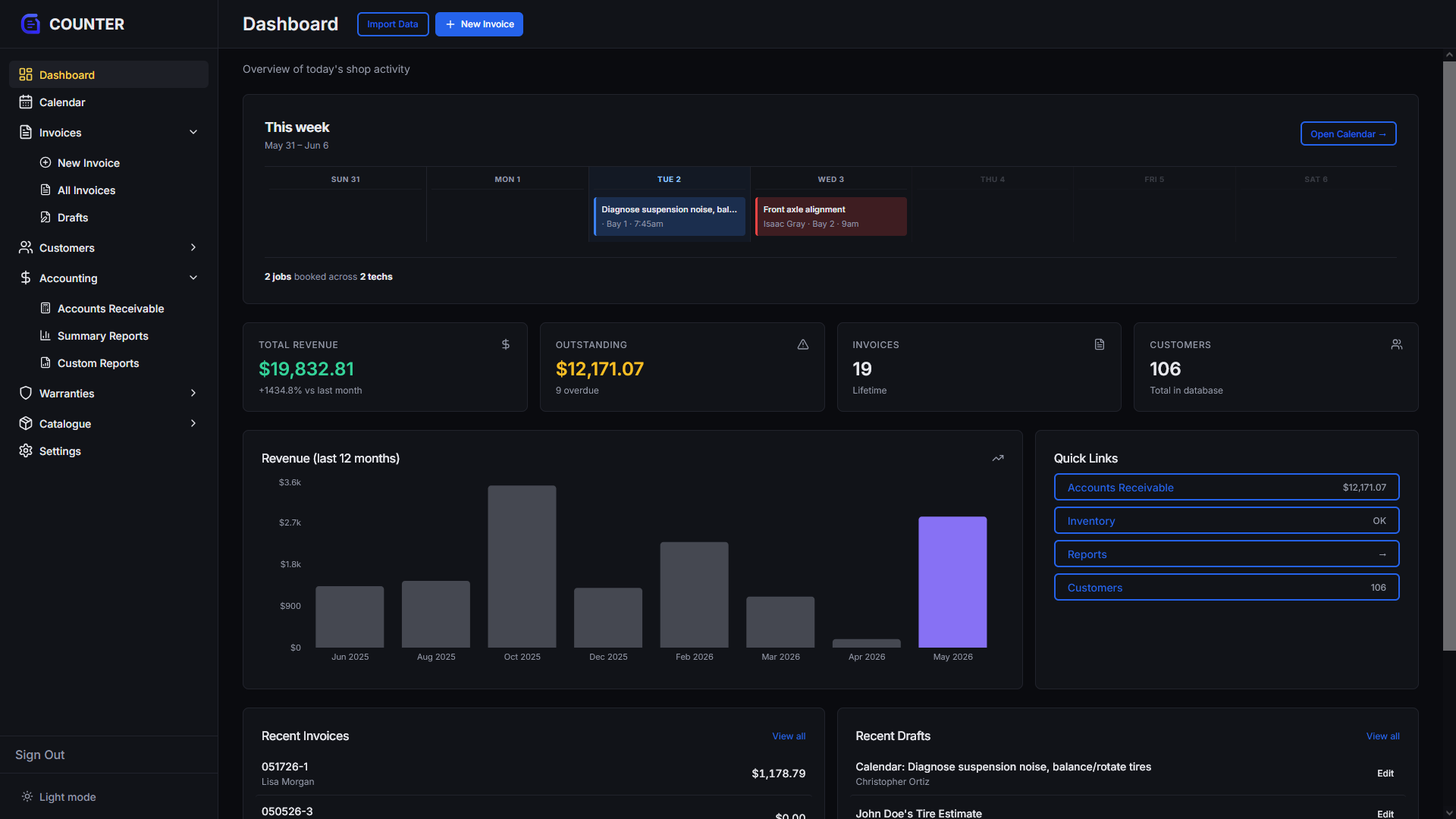Click the people icon on Customers card
This screenshot has width=1456, height=819.
point(1397,344)
